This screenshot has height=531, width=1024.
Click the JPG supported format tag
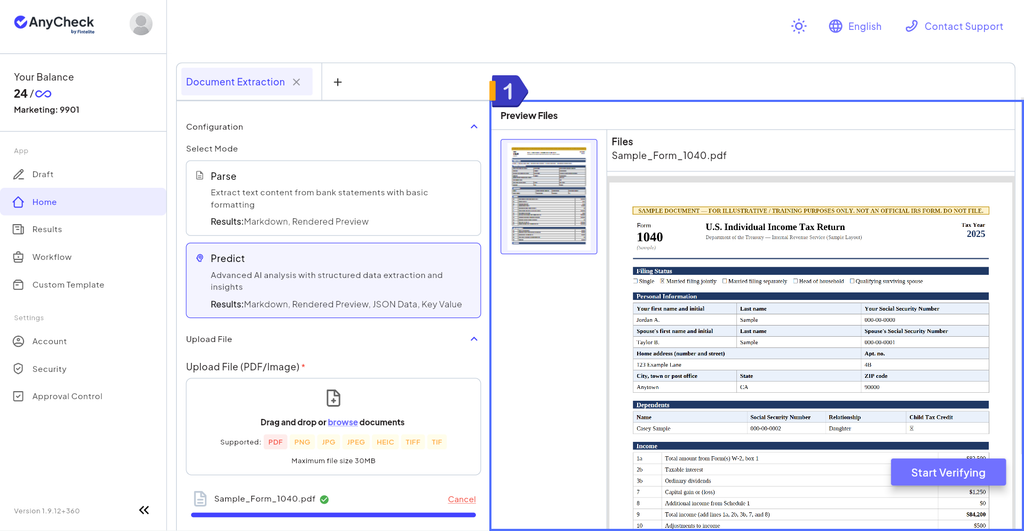pos(328,442)
